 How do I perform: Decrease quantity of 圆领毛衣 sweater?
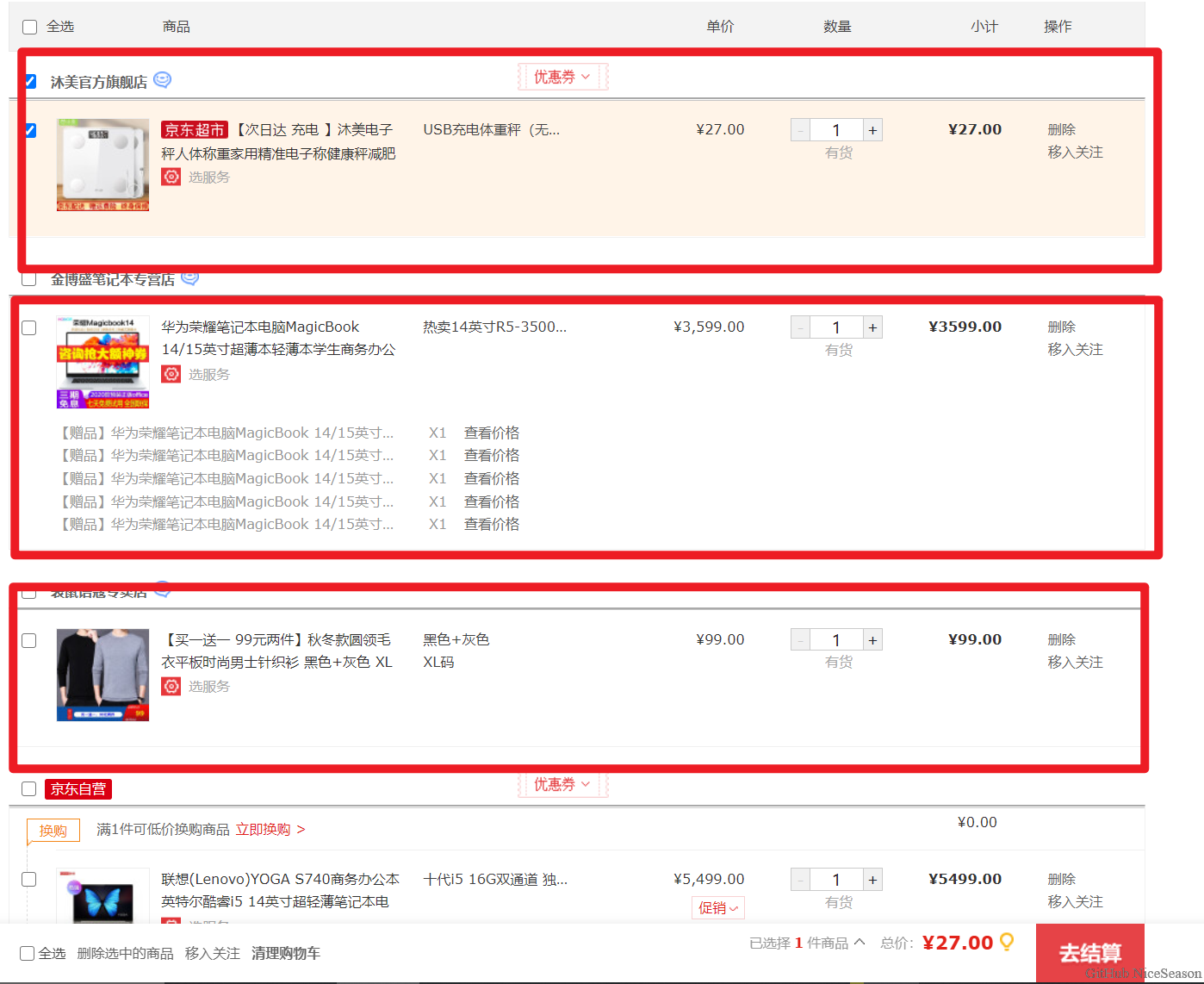tap(801, 640)
